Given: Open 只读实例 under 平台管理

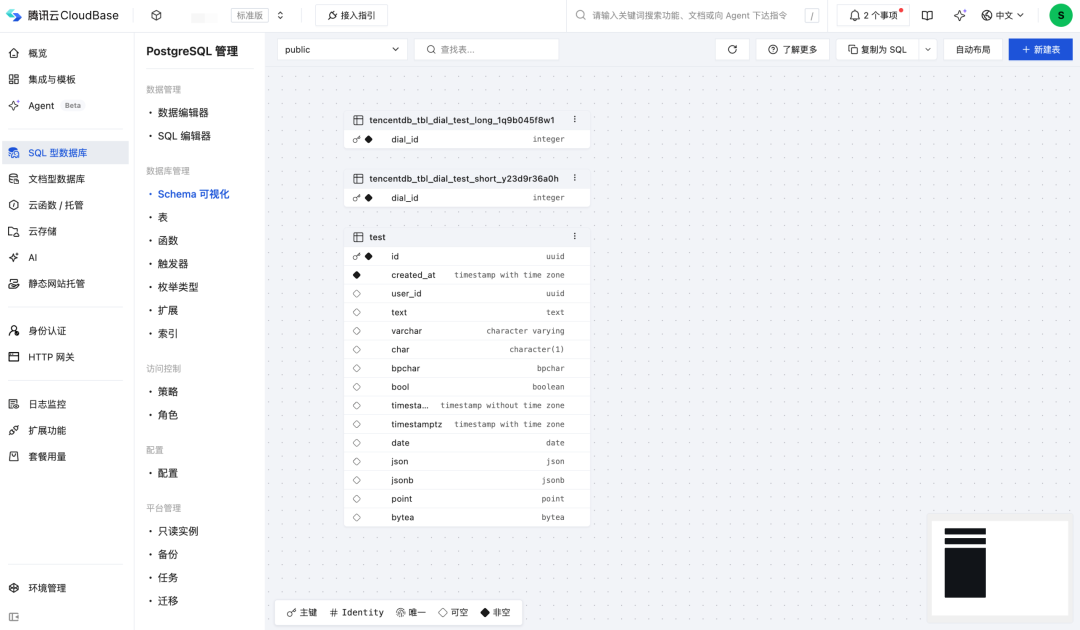Looking at the screenshot, I should [178, 532].
